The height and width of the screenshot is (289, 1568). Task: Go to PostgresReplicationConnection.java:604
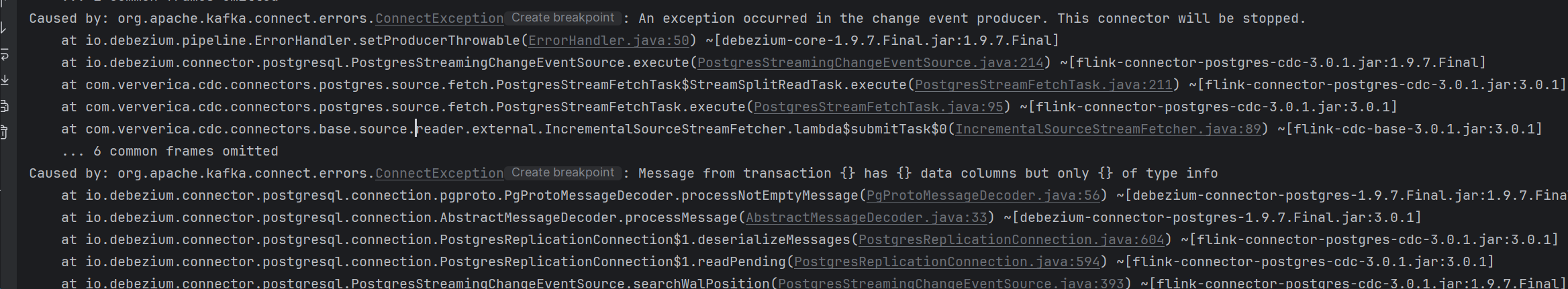(x=1011, y=240)
